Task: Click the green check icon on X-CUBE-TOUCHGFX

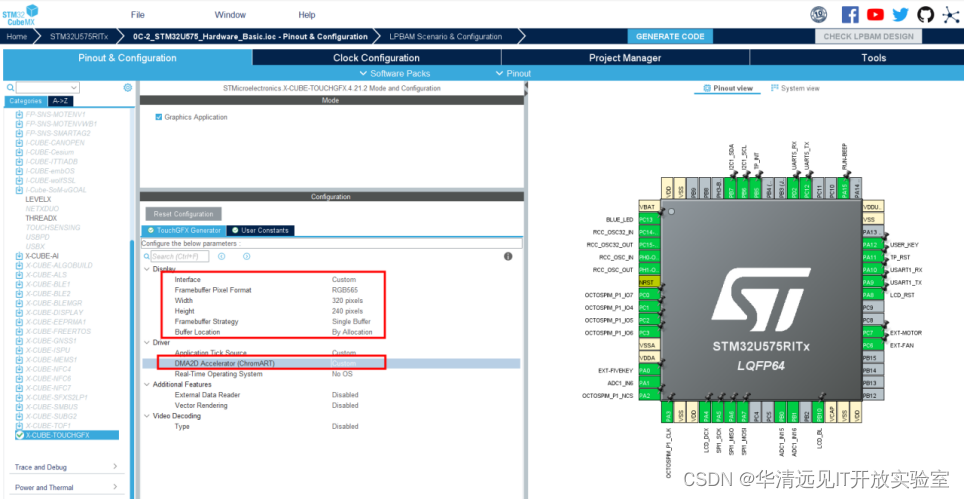Action: (x=20, y=435)
